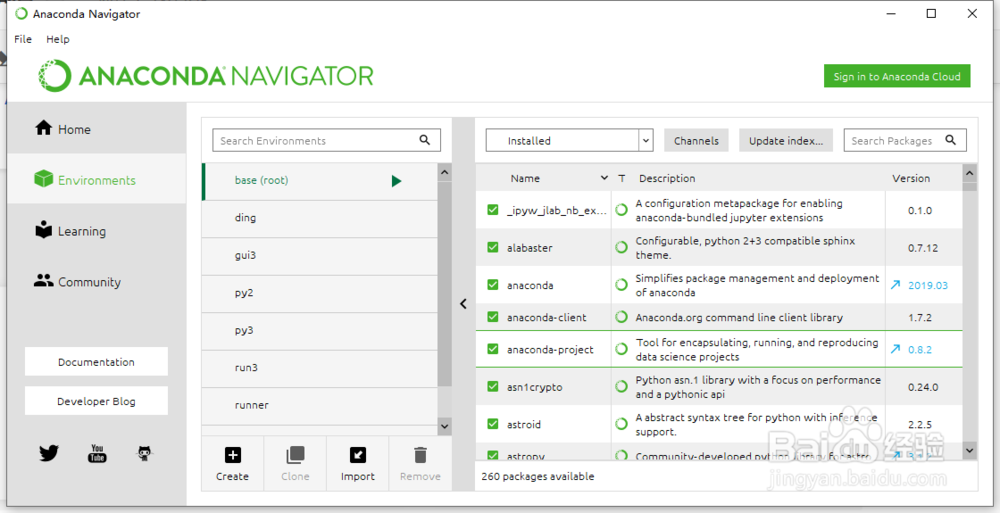
Task: Click the Create environment icon
Action: [233, 455]
